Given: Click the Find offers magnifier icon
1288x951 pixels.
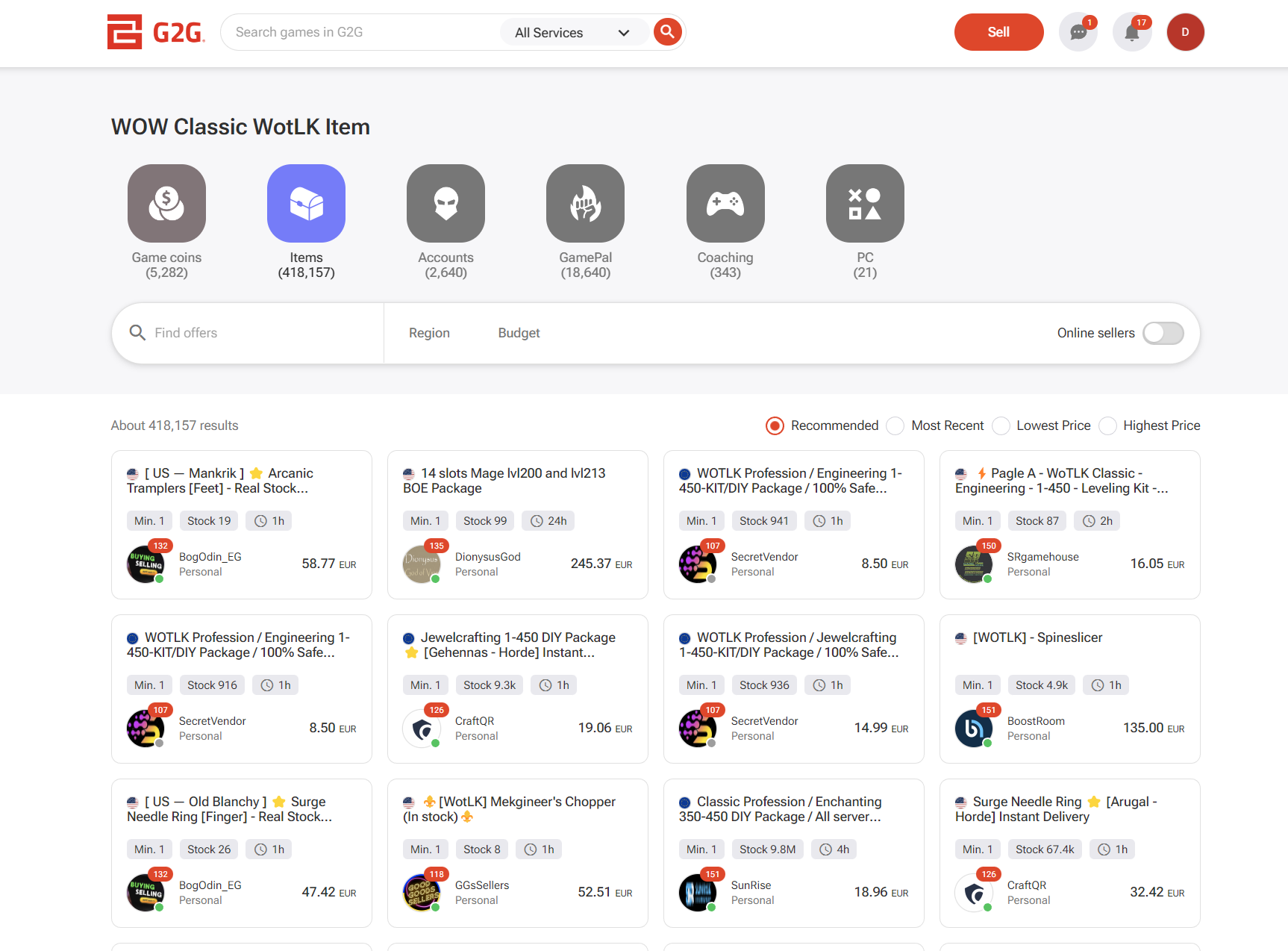Looking at the screenshot, I should pos(137,332).
